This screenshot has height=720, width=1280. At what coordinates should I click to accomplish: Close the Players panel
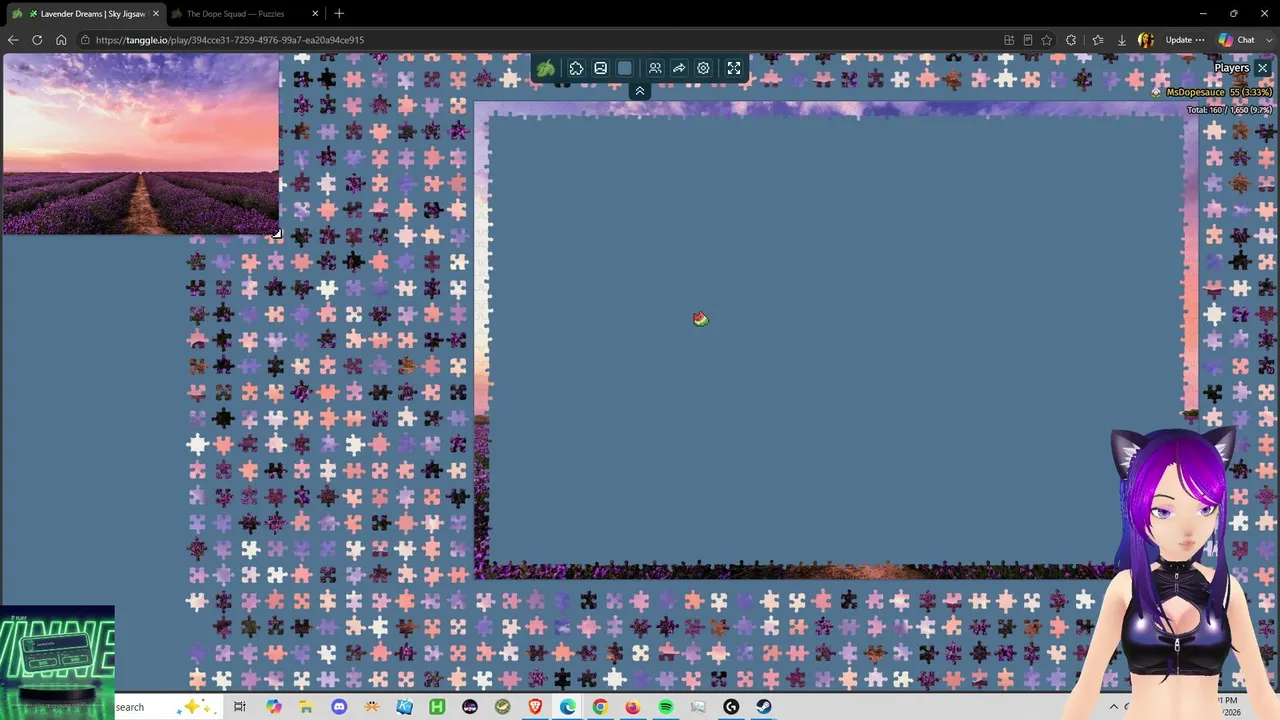[x=1262, y=68]
